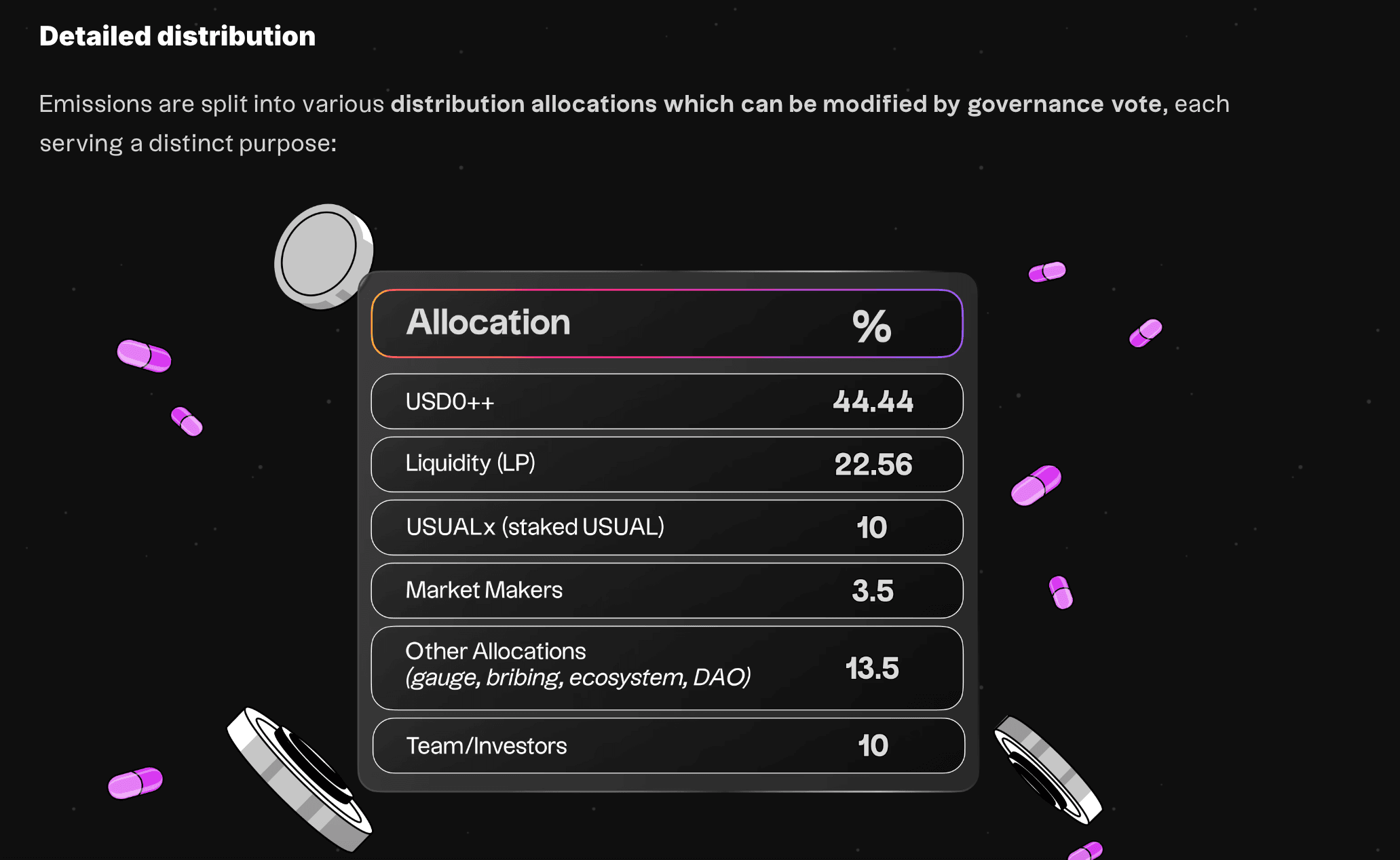1400x860 pixels.
Task: Click the pink pill in bottom-left corner
Action: 136,783
